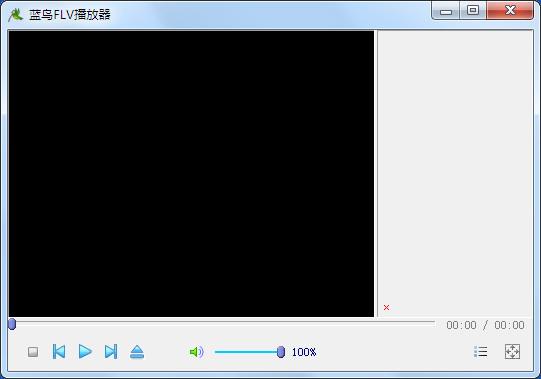Start playback with the Play button
This screenshot has width=541, height=379.
(85, 352)
